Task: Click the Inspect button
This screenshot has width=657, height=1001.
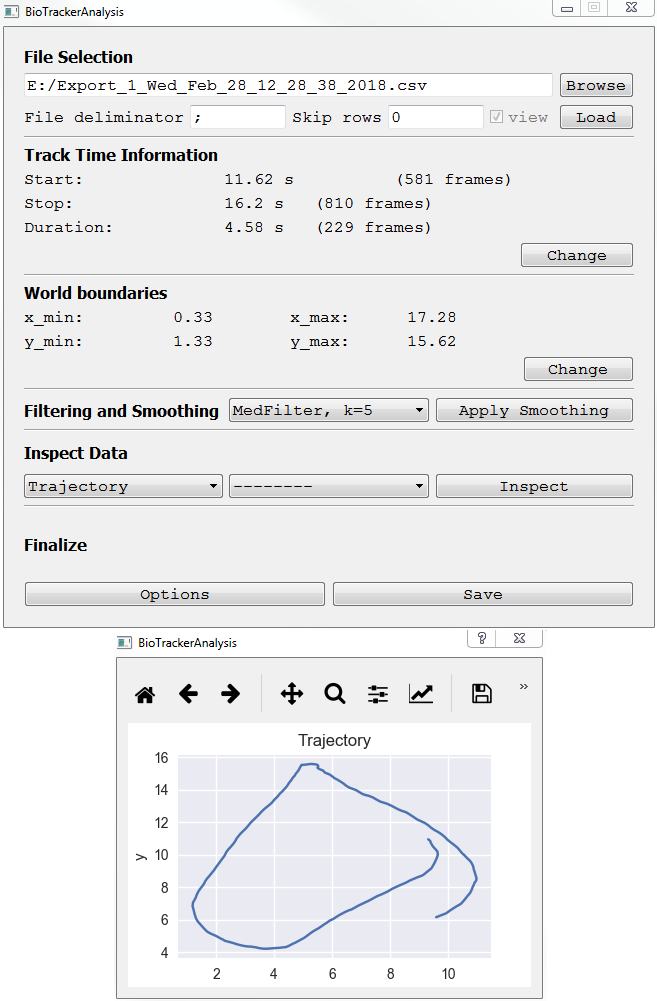Action: pos(534,486)
